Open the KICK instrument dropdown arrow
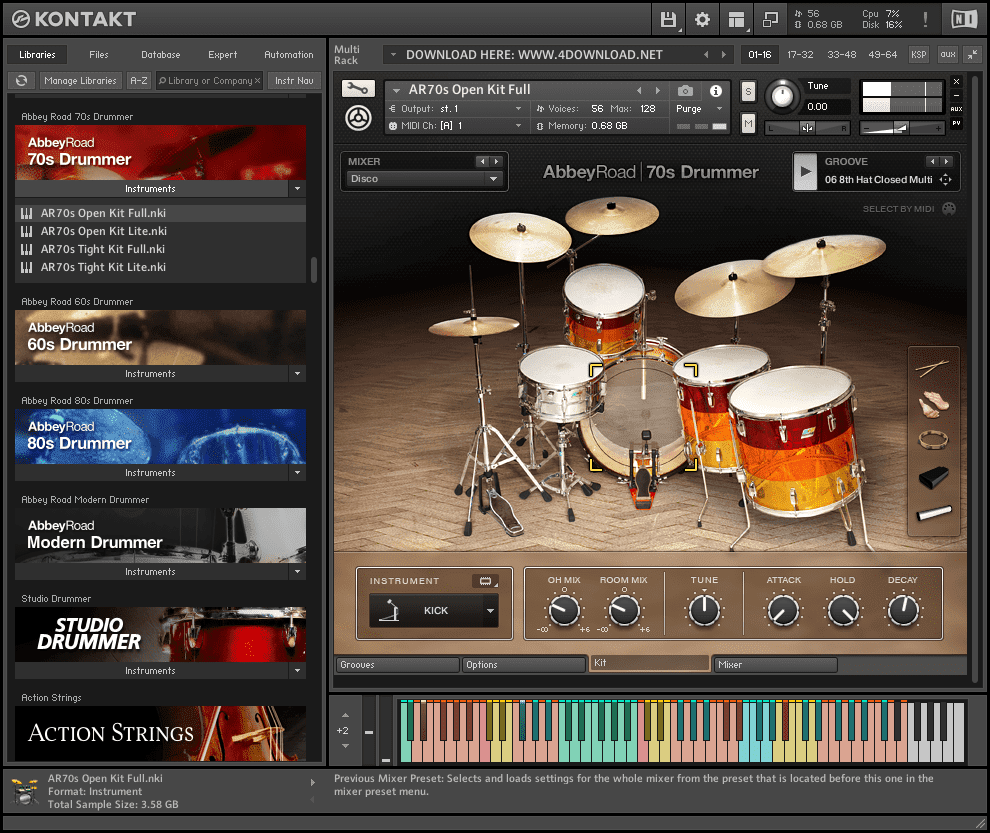990x833 pixels. coord(490,611)
